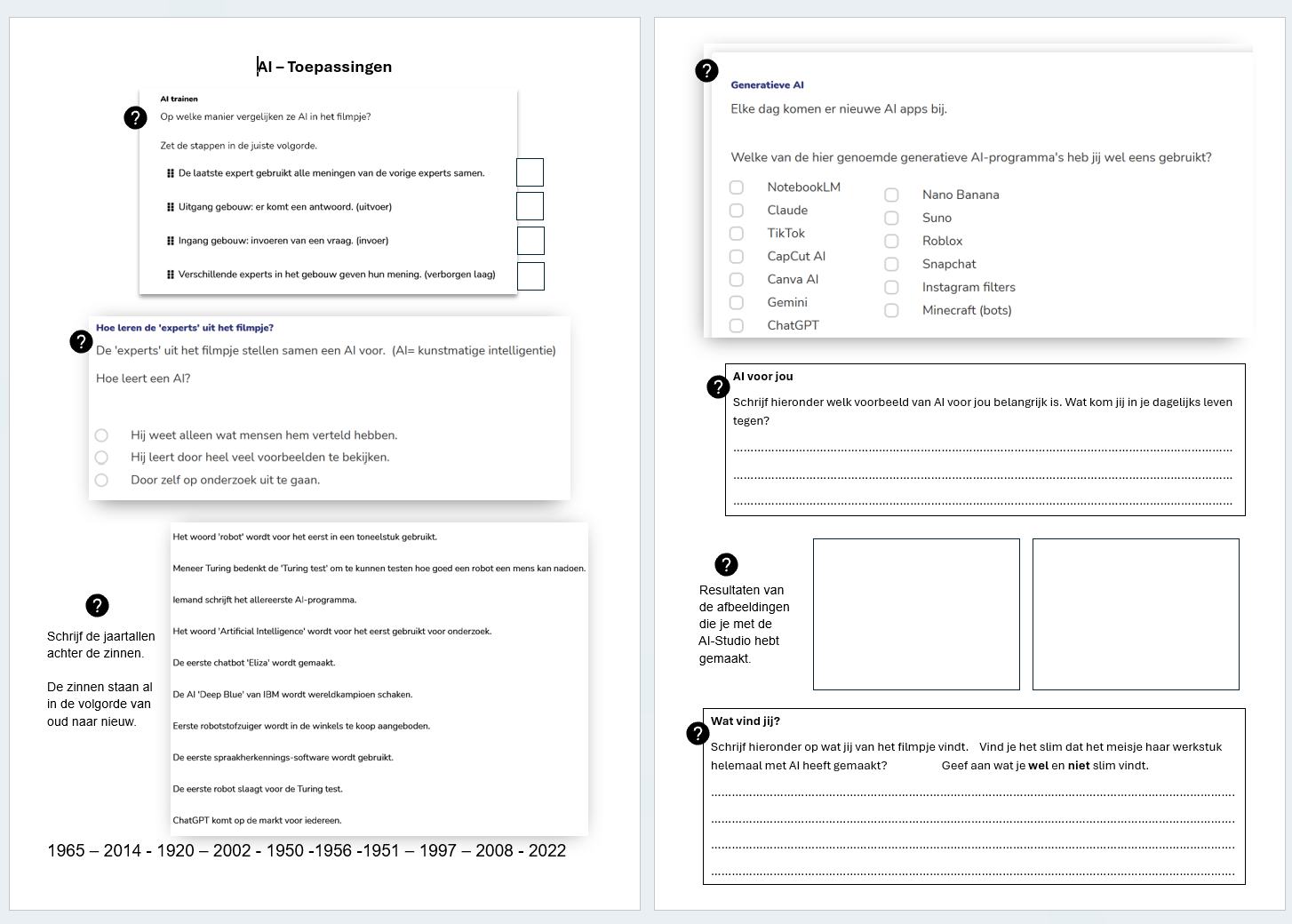Click the 'AI – Toepassingen' title text
Image resolution: width=1292 pixels, height=924 pixels.
pos(325,67)
